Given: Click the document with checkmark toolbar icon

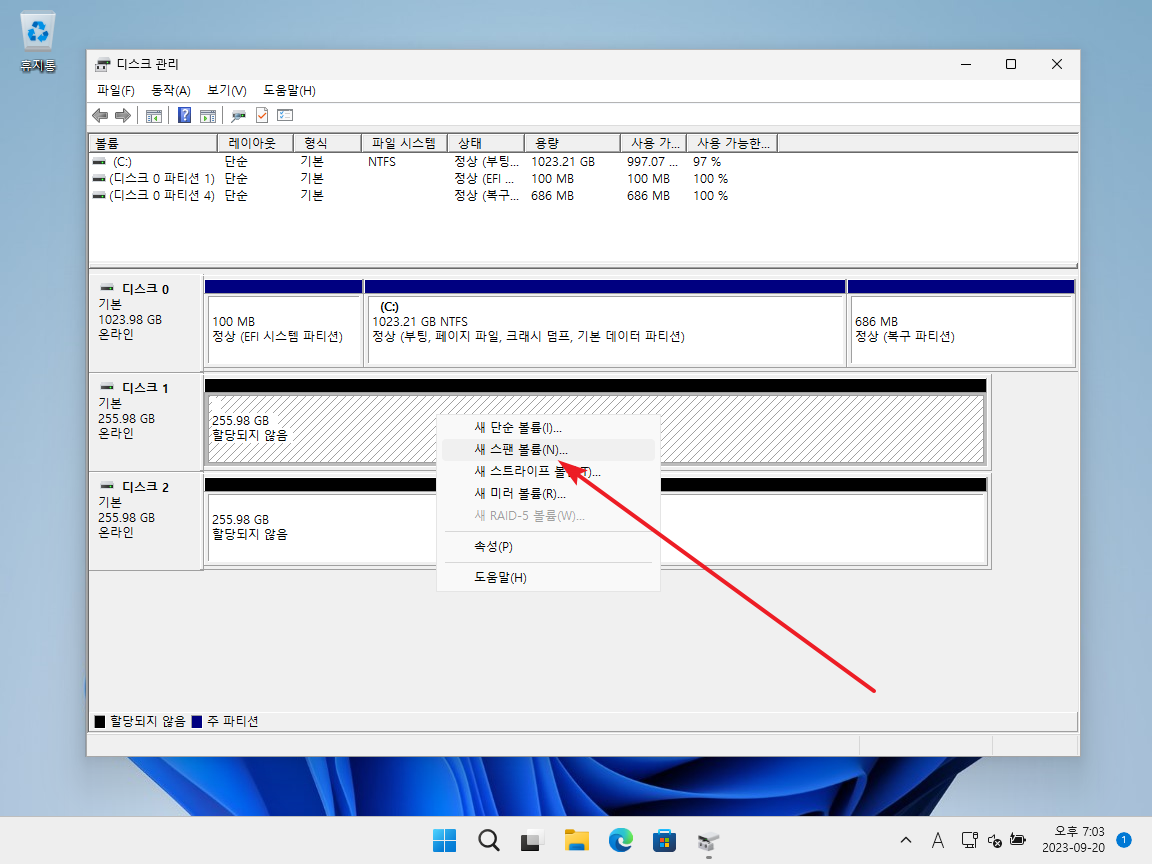Looking at the screenshot, I should click(x=262, y=115).
